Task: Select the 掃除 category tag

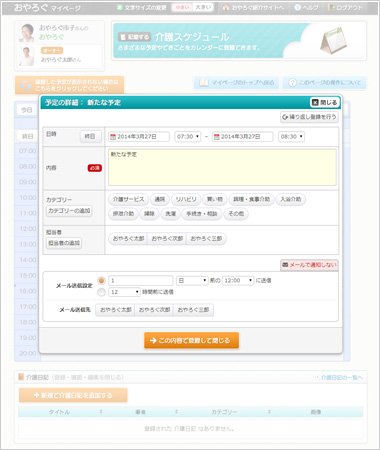Action: tap(149, 214)
